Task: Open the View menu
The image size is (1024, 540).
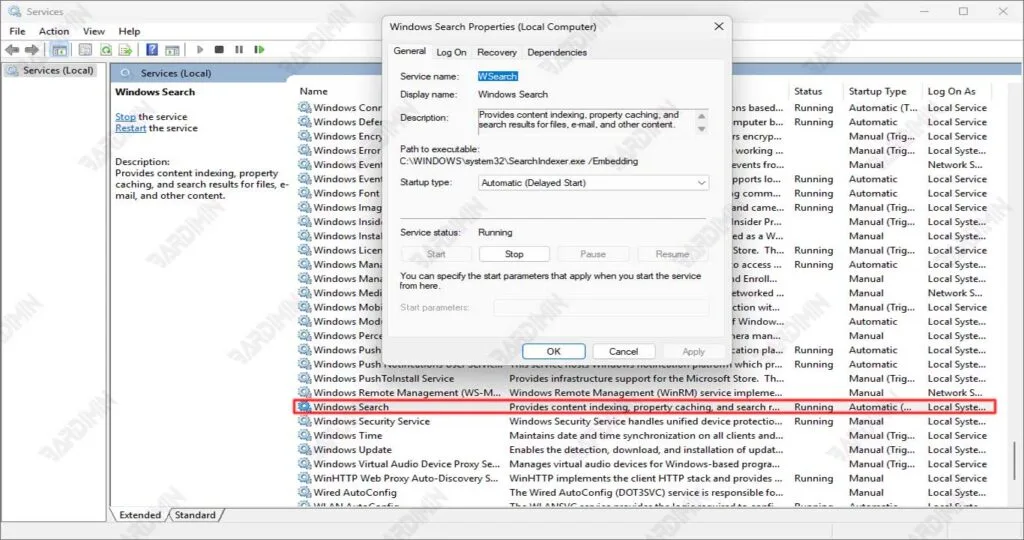Action: click(x=93, y=31)
